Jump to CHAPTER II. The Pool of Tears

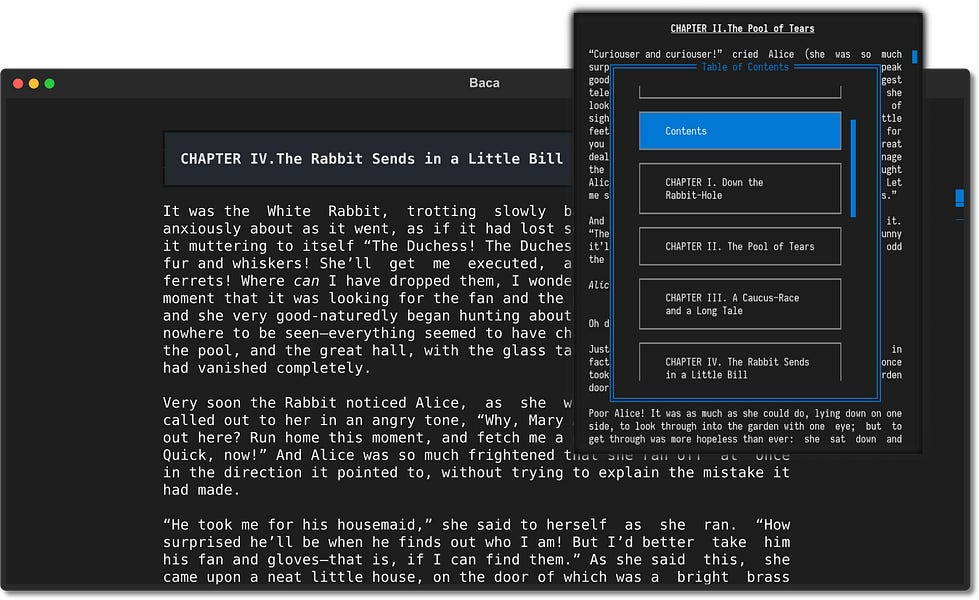[740, 247]
